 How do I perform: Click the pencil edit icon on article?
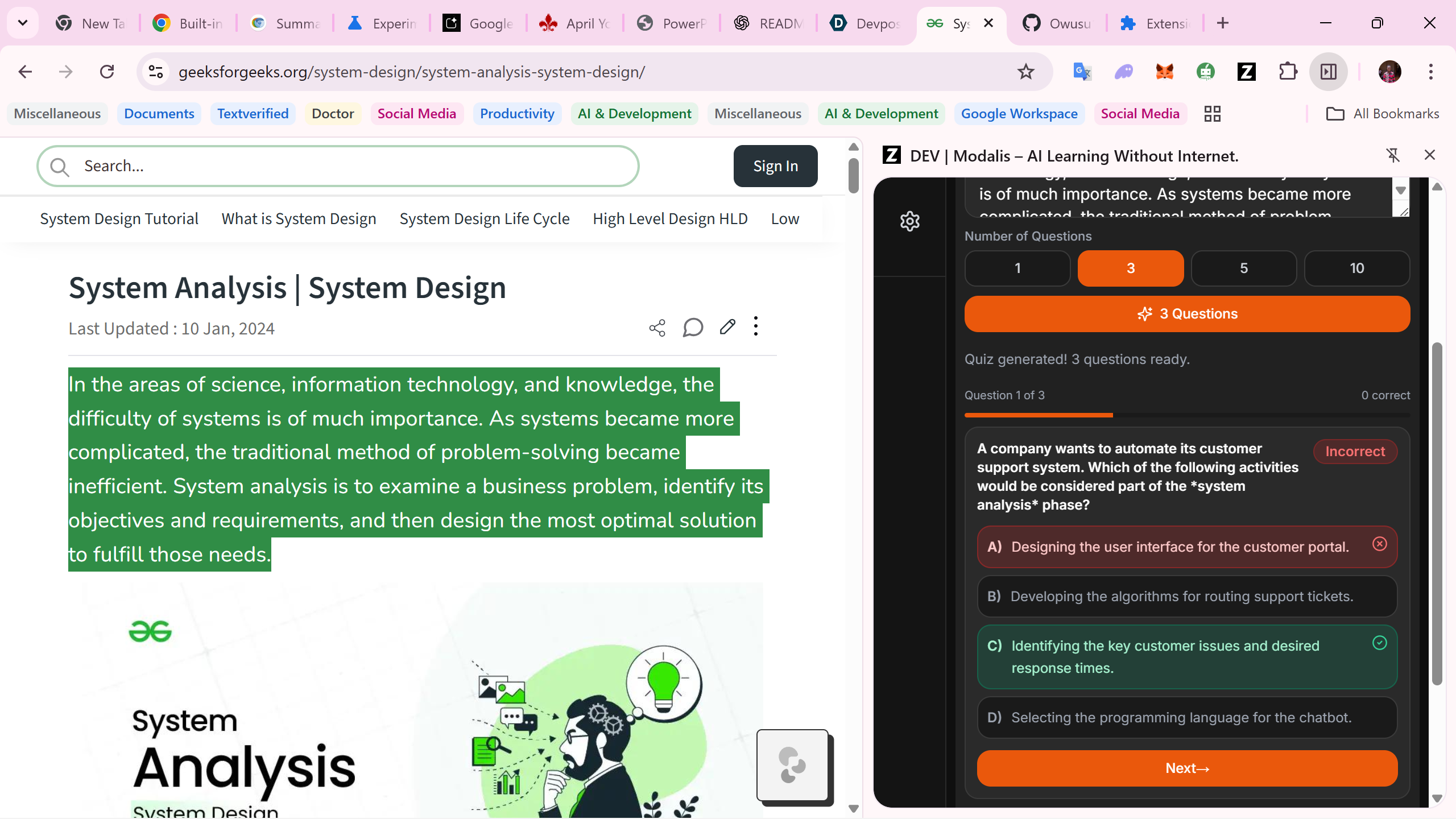pyautogui.click(x=727, y=327)
